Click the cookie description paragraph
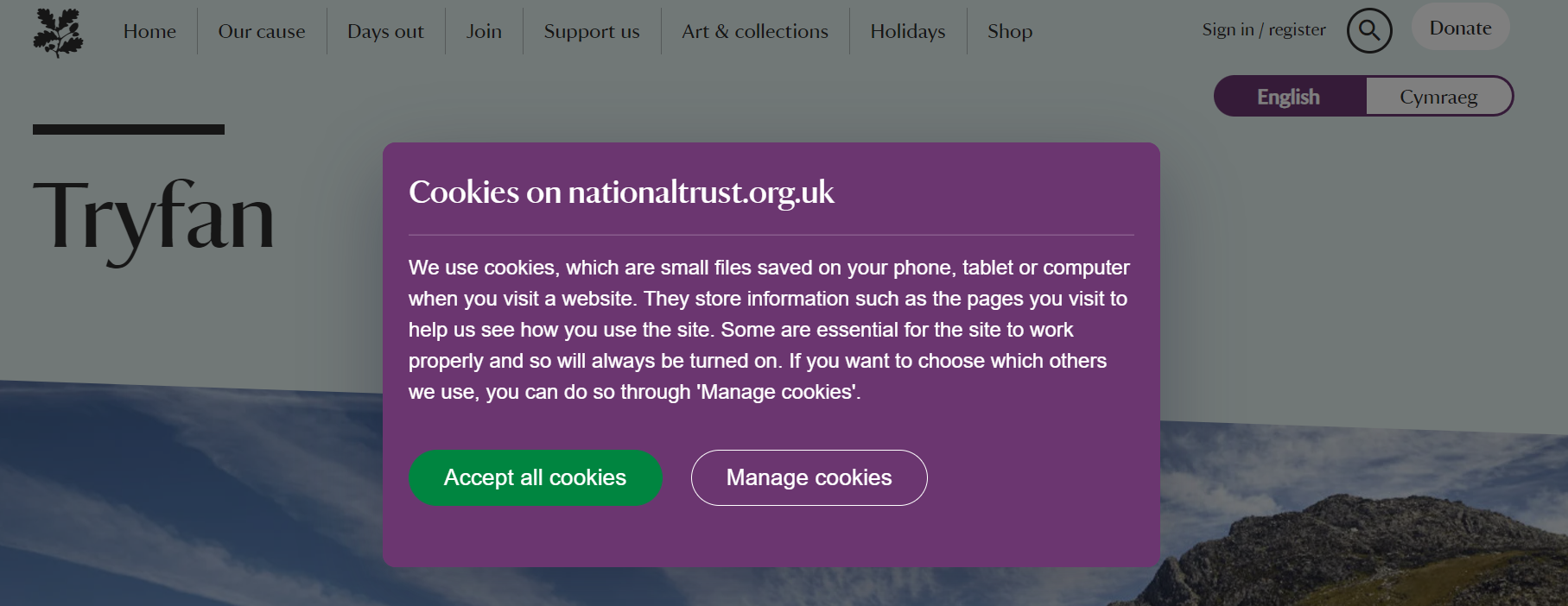 click(769, 330)
